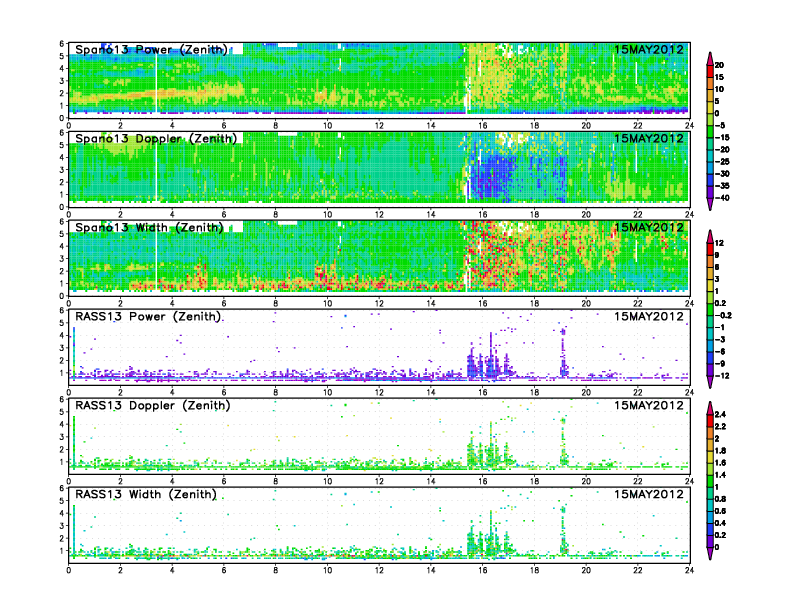Click the 1.6 label on the bottom colorbar

(x=720, y=463)
